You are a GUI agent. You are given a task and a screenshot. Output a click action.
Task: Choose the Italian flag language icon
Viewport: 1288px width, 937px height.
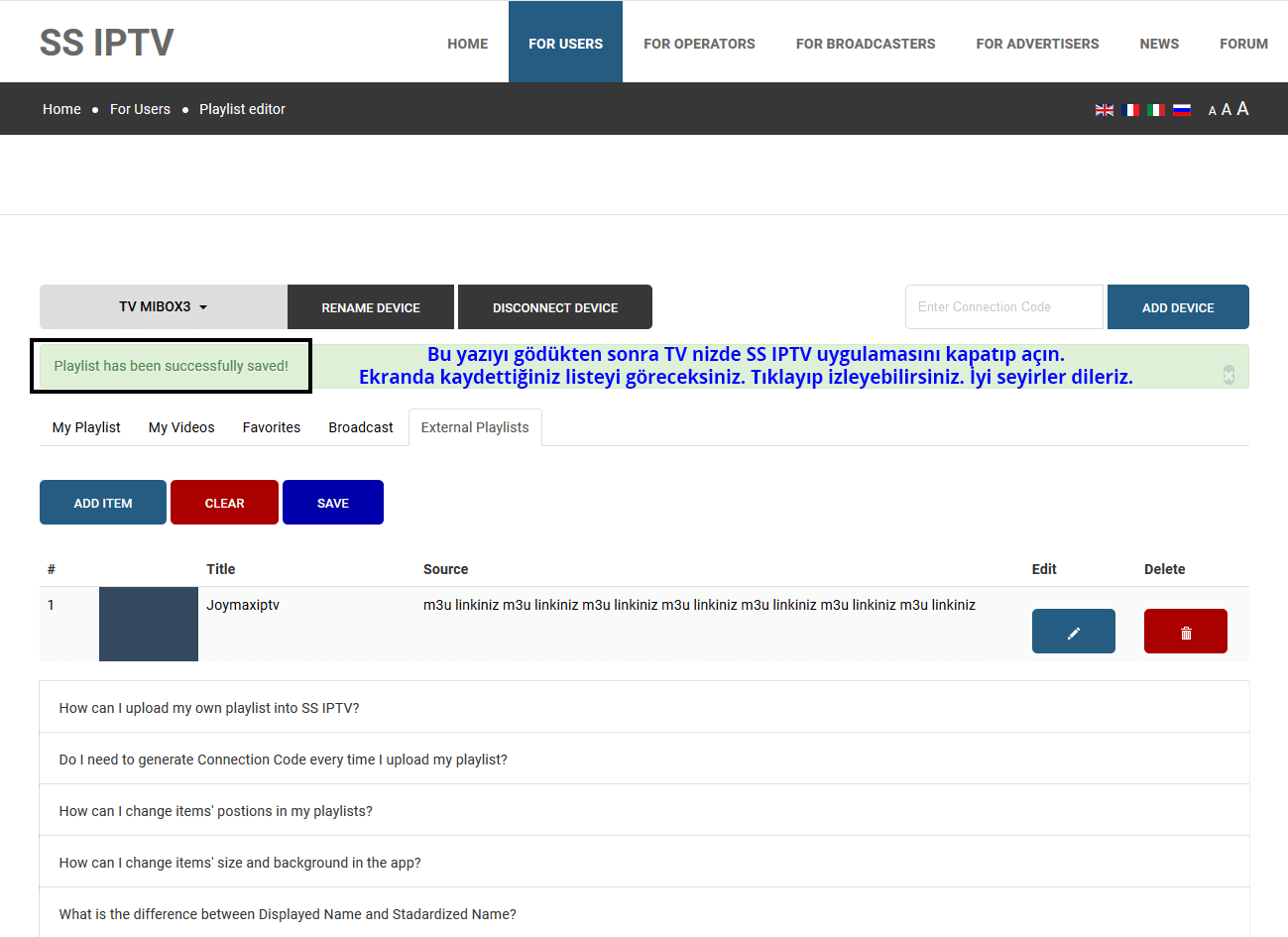pyautogui.click(x=1156, y=110)
